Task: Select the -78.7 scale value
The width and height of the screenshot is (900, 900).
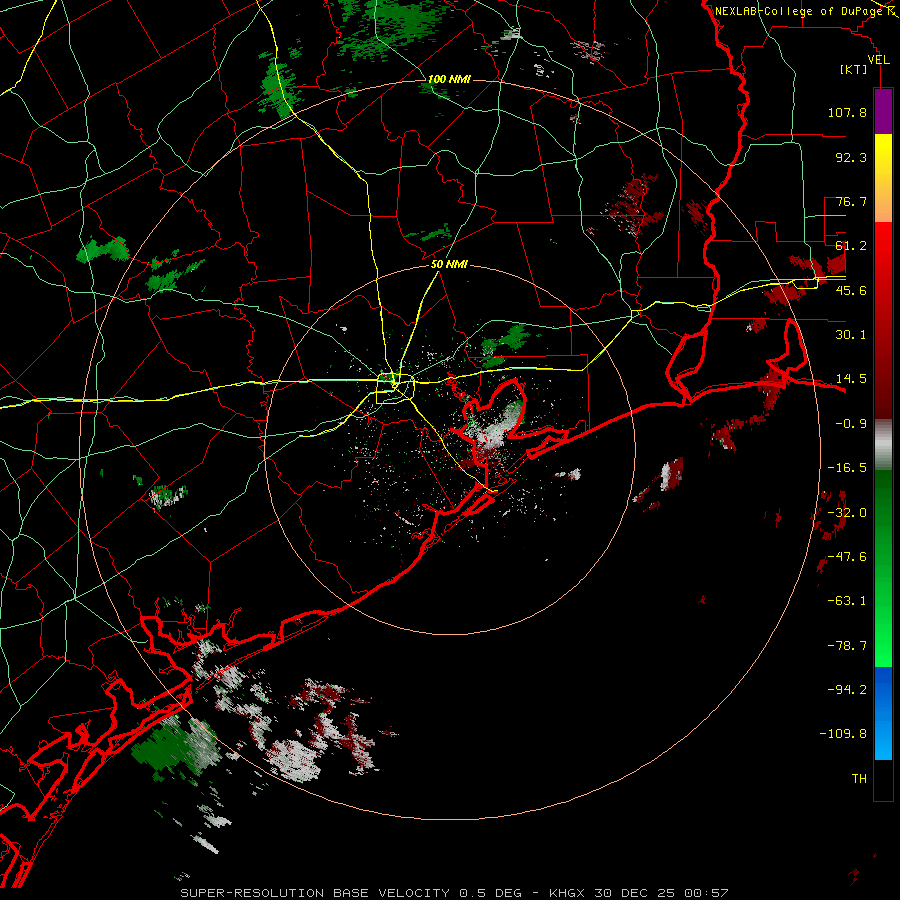Action: (847, 646)
